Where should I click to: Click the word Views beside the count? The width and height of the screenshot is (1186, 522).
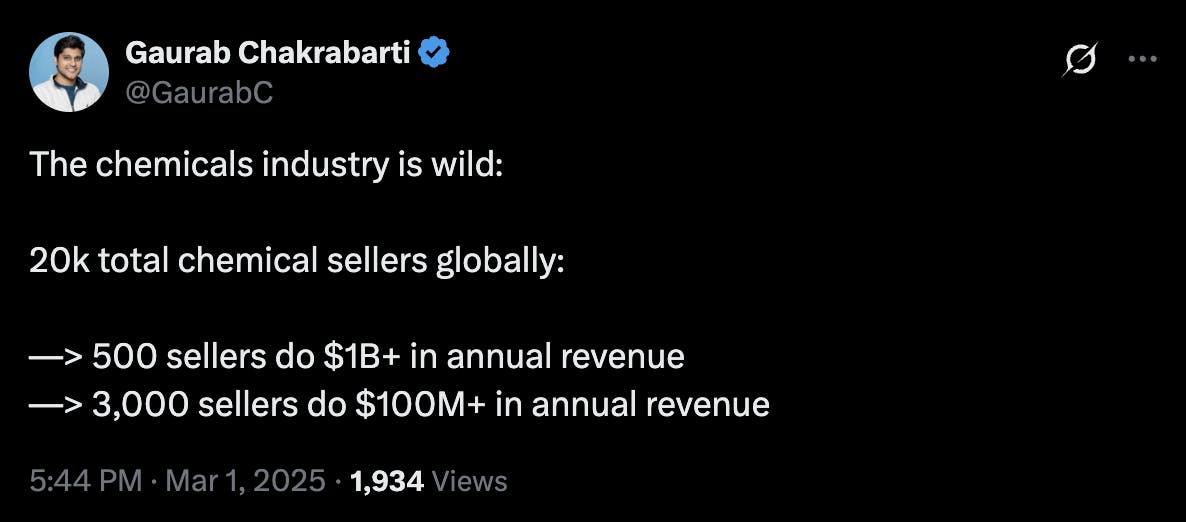470,481
